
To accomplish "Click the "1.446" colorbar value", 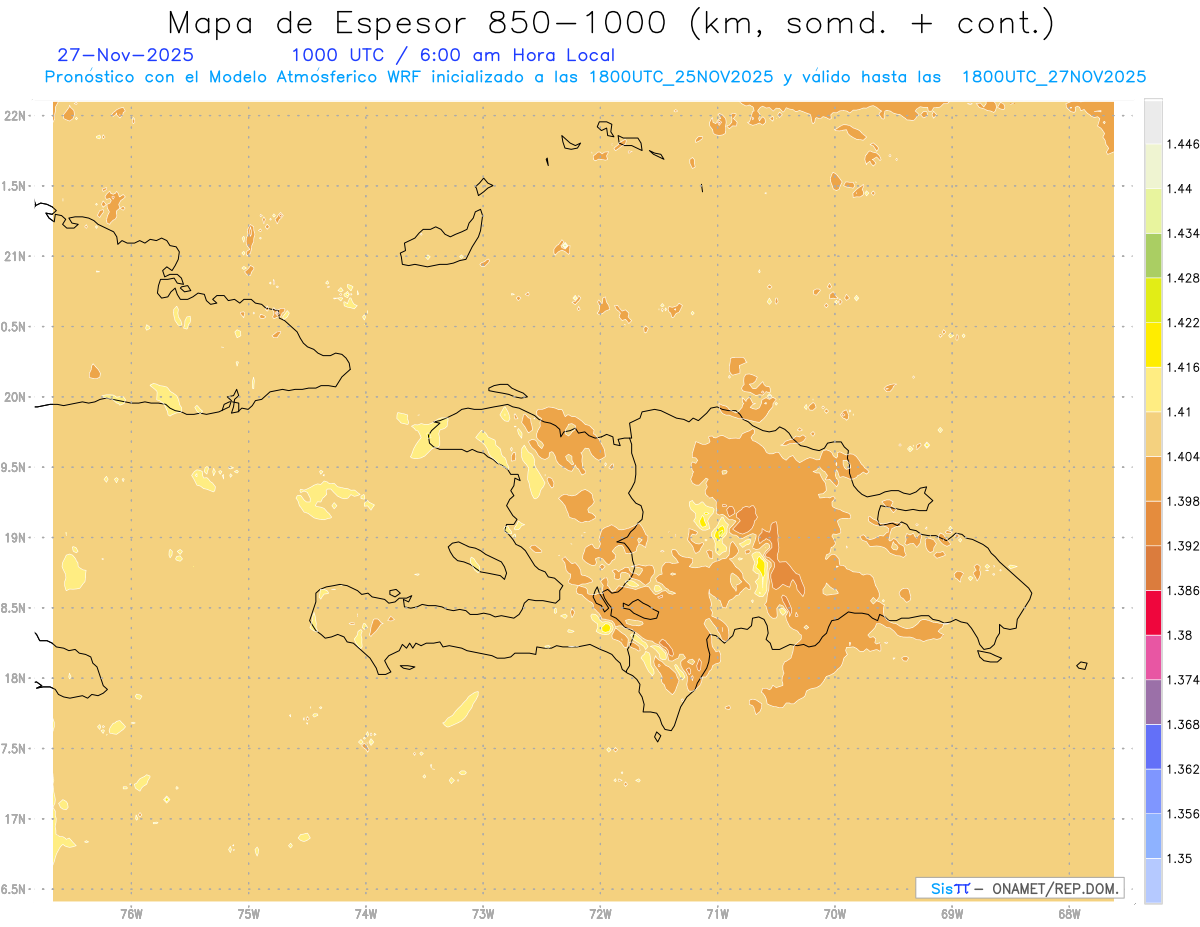I will point(1183,144).
